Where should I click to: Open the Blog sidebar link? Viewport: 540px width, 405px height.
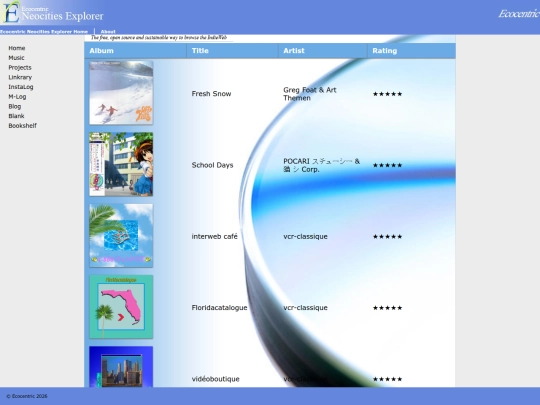(x=14, y=106)
